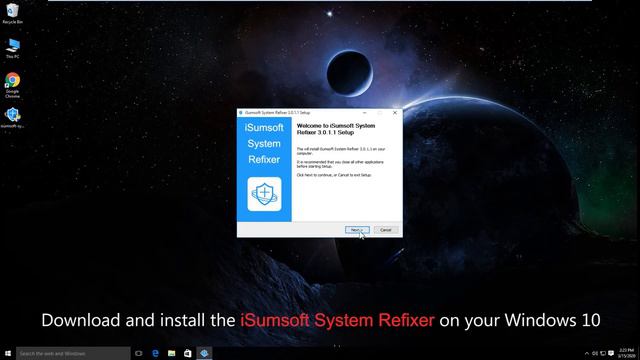Show hidden system tray icons
Screen dimensions: 640x360
pos(587,353)
